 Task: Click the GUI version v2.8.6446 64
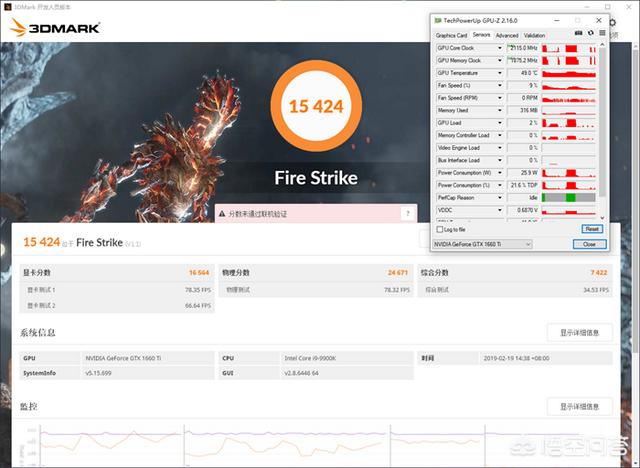302,373
